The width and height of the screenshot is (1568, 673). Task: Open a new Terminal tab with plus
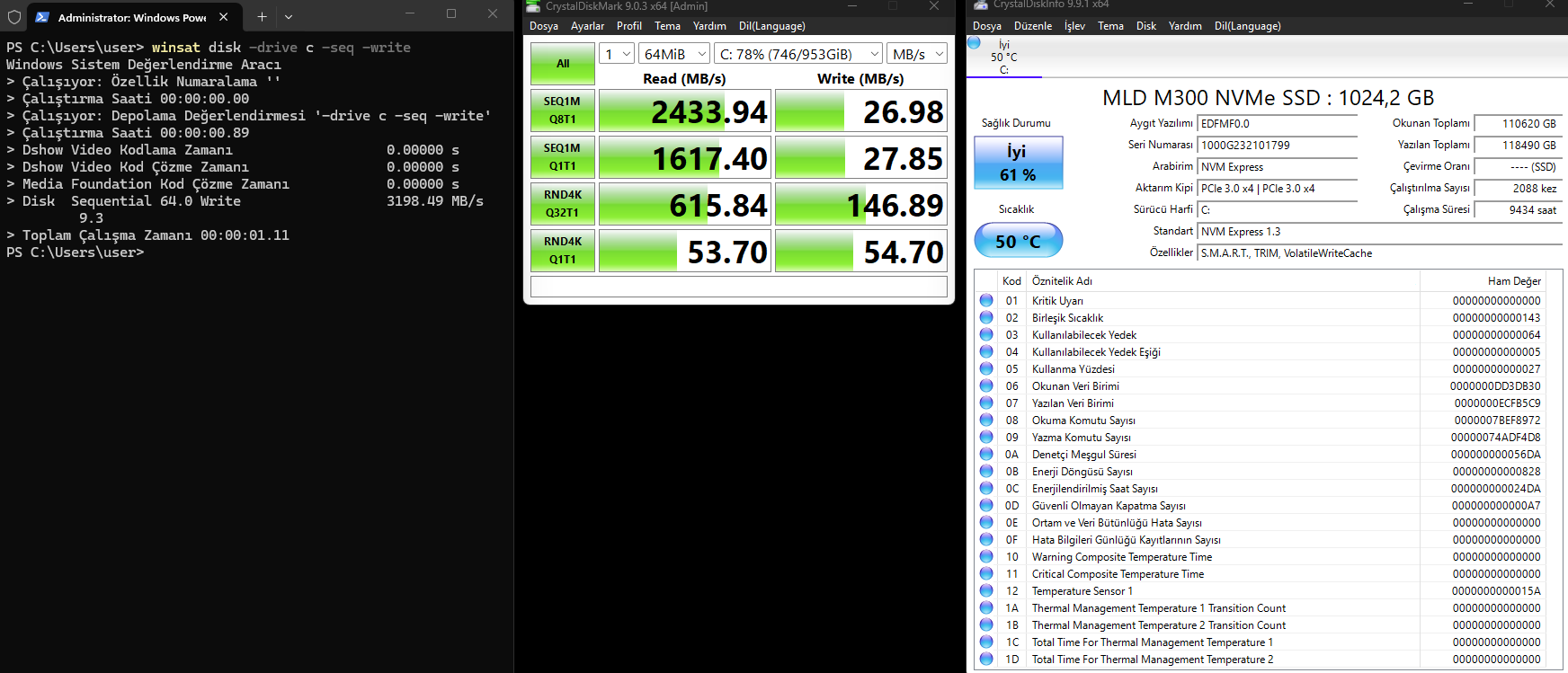point(262,16)
